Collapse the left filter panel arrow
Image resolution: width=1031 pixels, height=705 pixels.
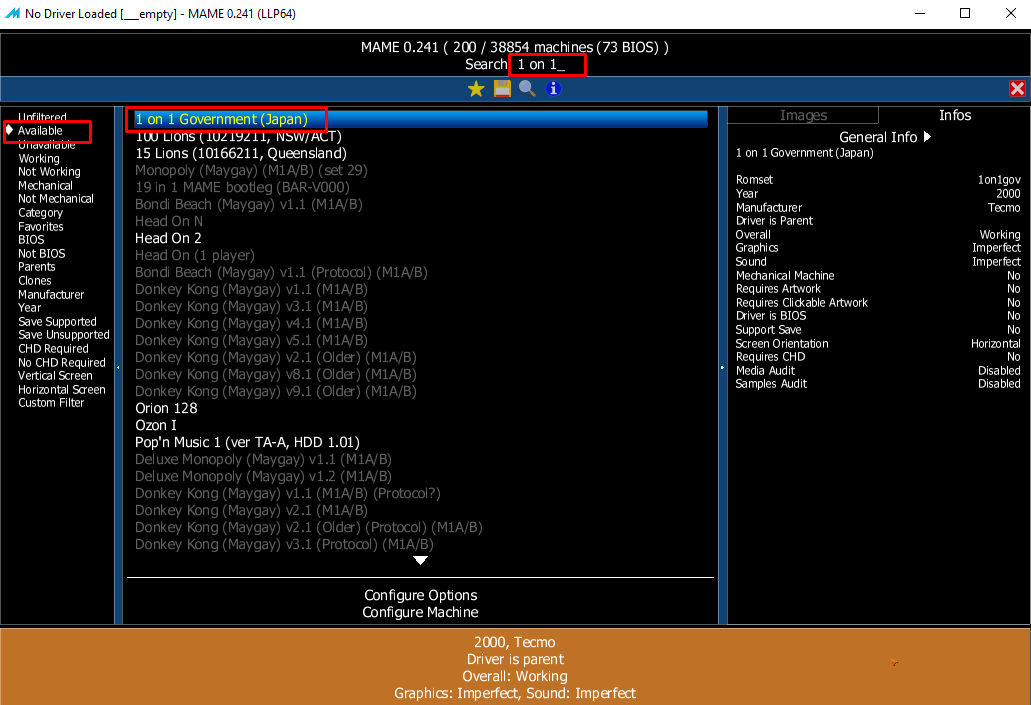(x=118, y=367)
